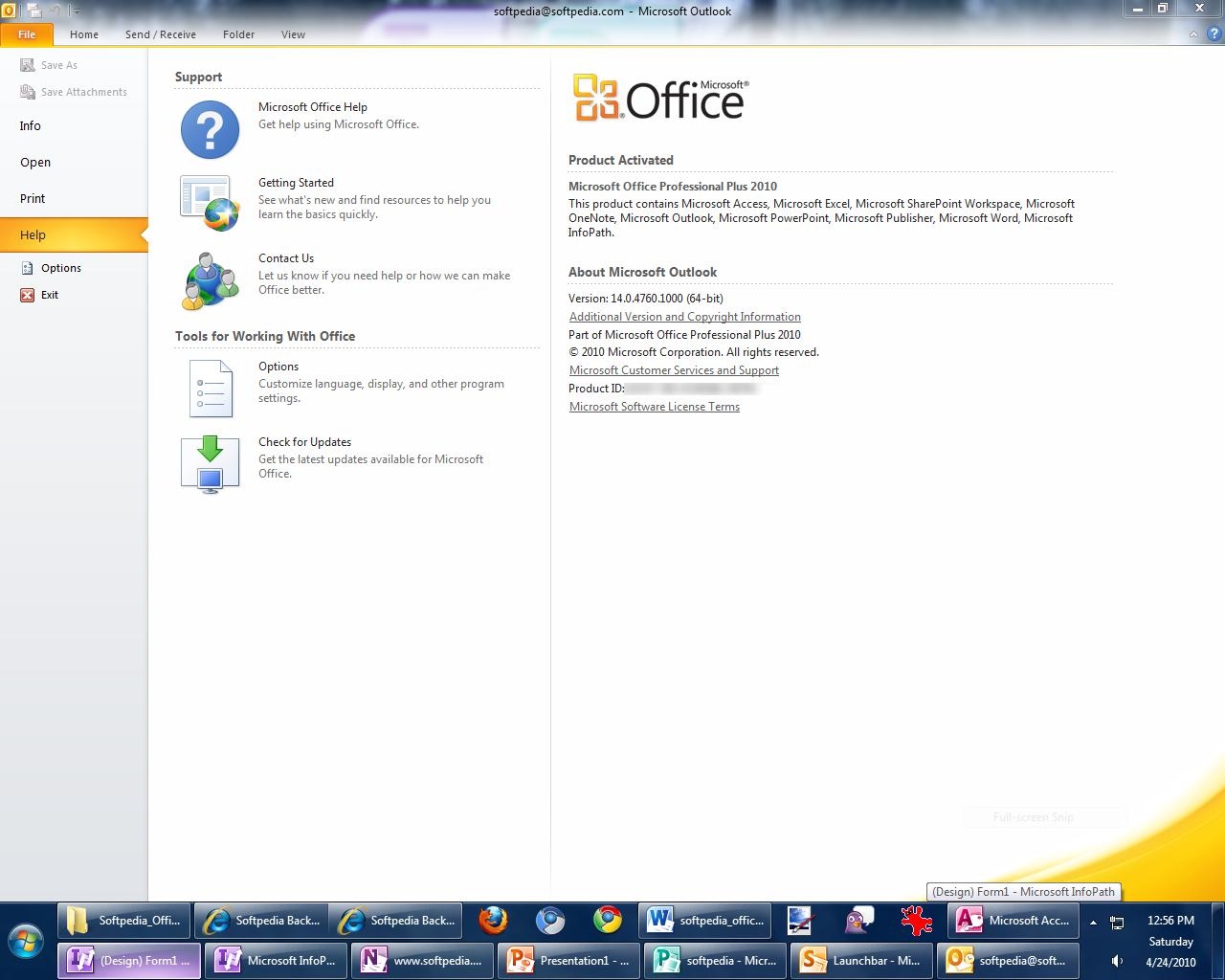Image resolution: width=1225 pixels, height=980 pixels.
Task: Click Microsoft Customer Services and Support link
Action: pyautogui.click(x=674, y=370)
